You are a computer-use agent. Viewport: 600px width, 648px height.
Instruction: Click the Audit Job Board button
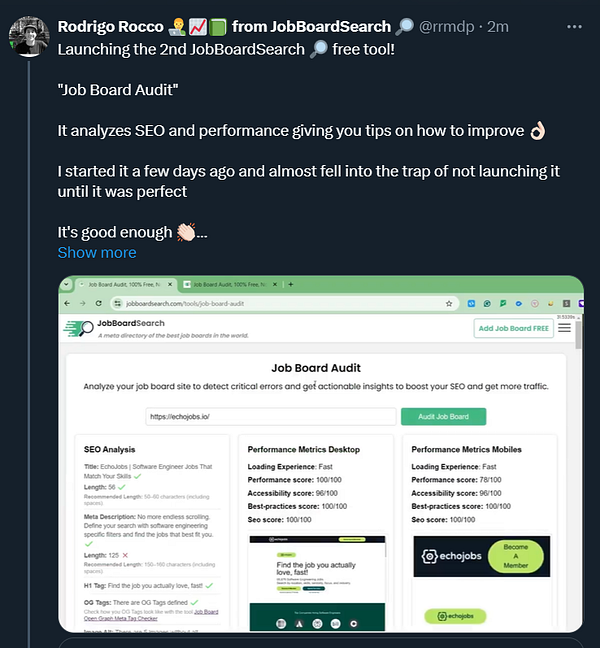[x=443, y=417]
